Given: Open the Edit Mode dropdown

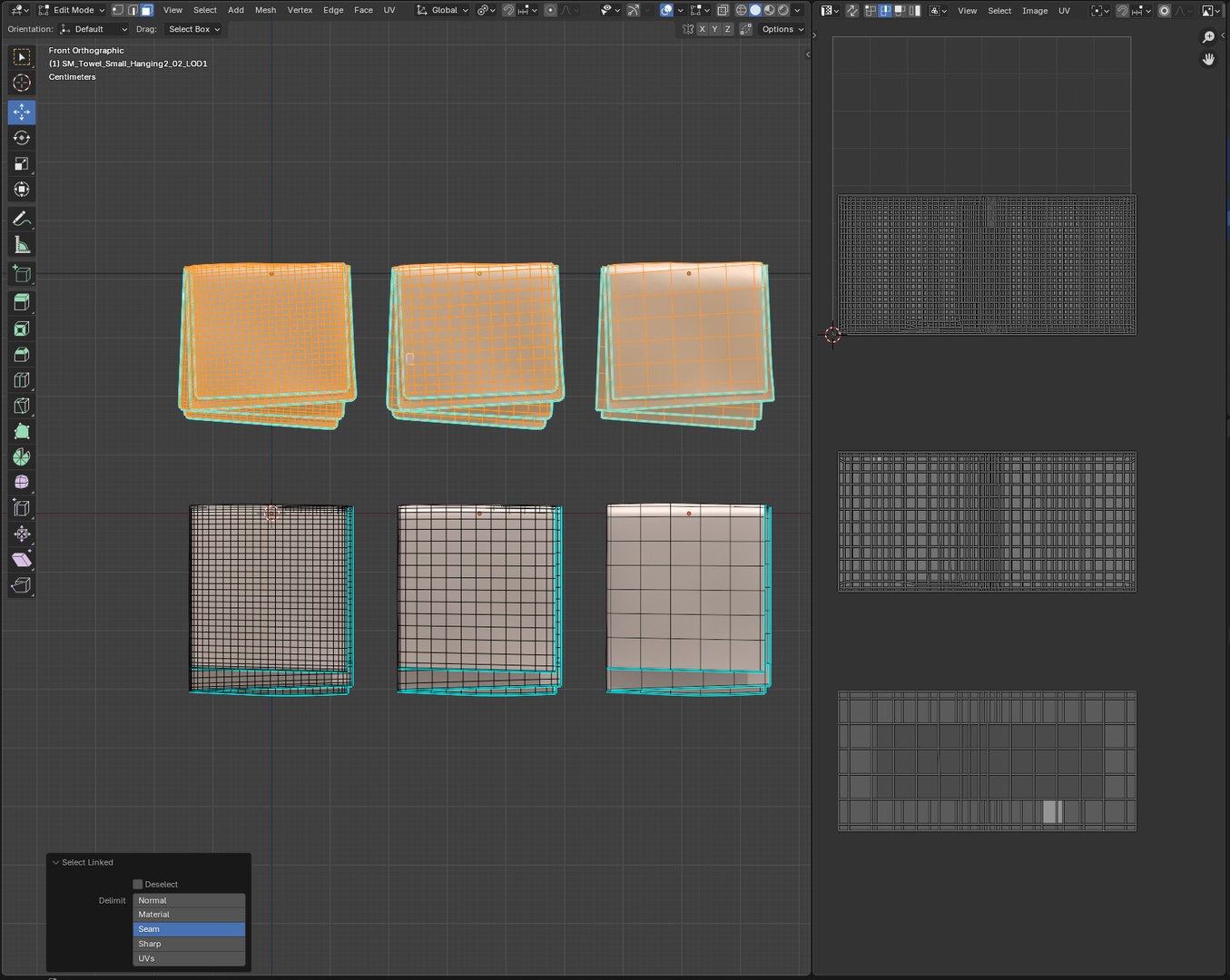Looking at the screenshot, I should point(72,10).
